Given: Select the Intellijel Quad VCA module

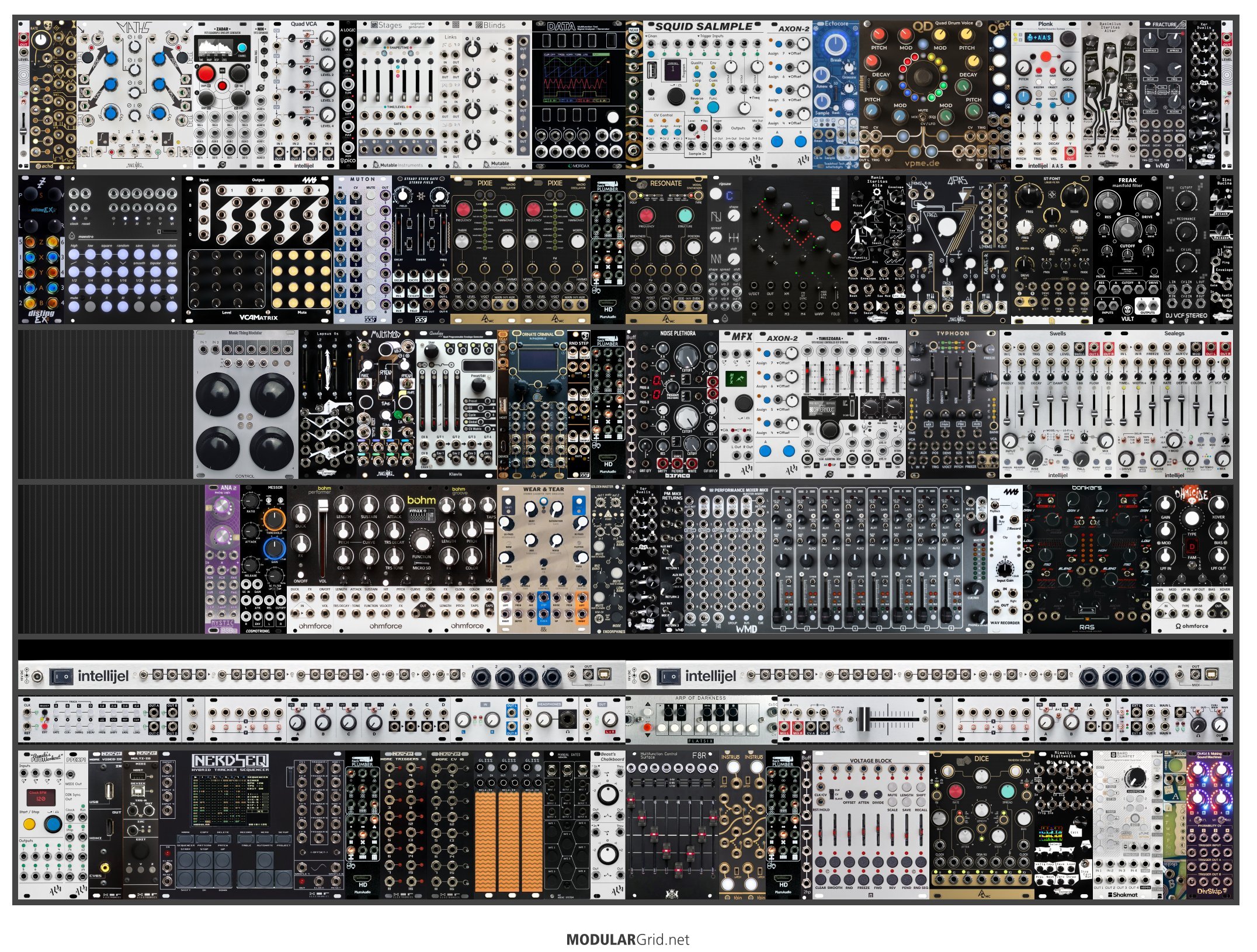Looking at the screenshot, I should pyautogui.click(x=304, y=95).
